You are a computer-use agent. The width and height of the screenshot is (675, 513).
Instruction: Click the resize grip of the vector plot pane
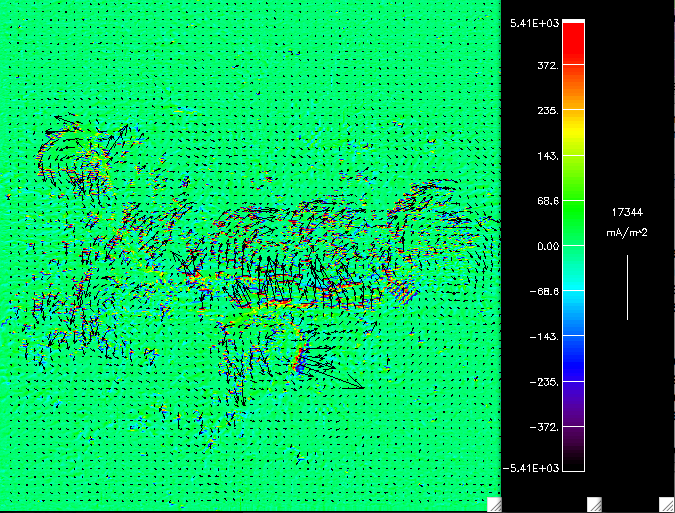pos(494,505)
